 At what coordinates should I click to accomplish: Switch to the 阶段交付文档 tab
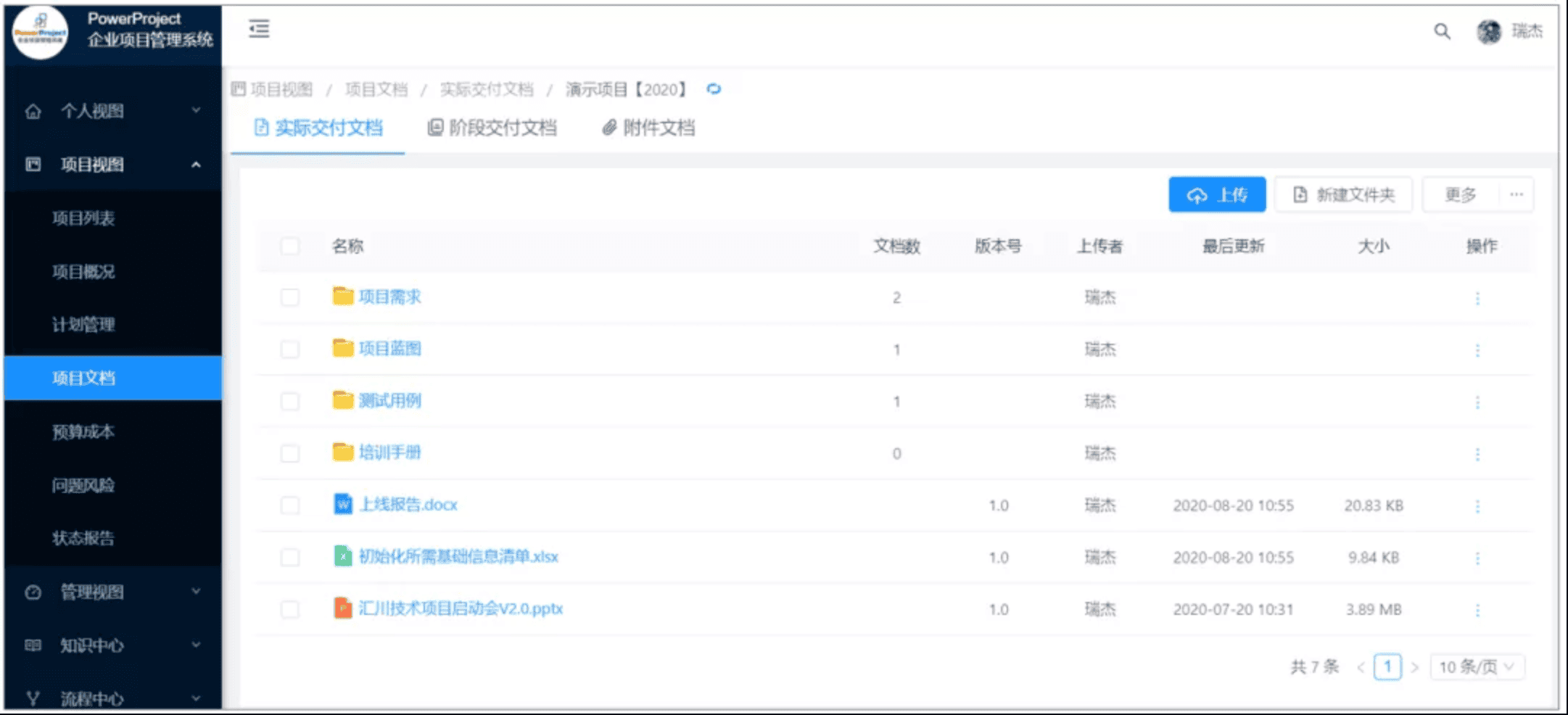point(492,128)
